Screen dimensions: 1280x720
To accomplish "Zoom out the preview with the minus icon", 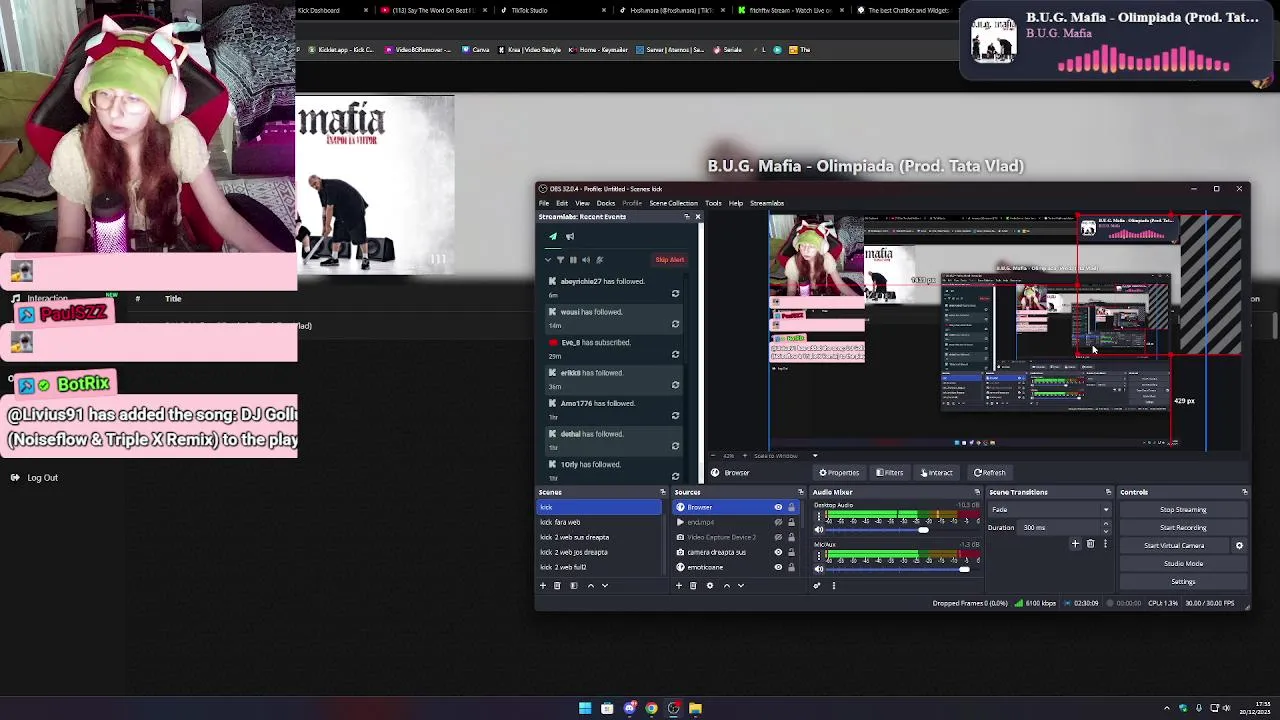I will (713, 456).
